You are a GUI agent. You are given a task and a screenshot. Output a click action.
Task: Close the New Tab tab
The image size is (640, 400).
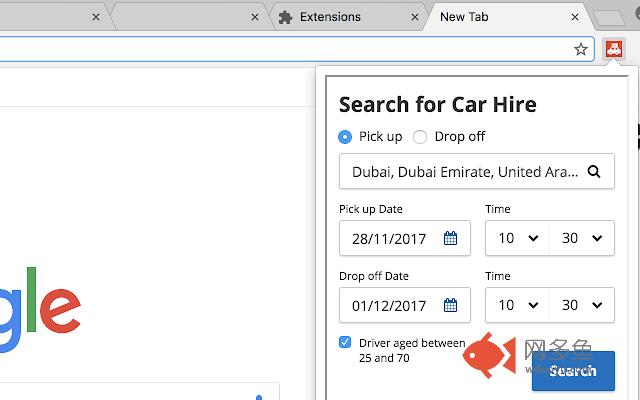575,17
